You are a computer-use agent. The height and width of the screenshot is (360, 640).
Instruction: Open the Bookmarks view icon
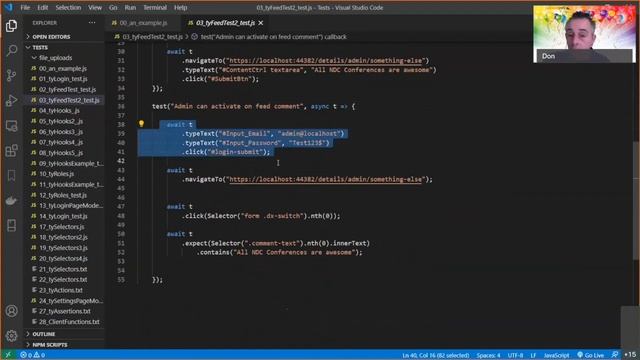[11, 176]
